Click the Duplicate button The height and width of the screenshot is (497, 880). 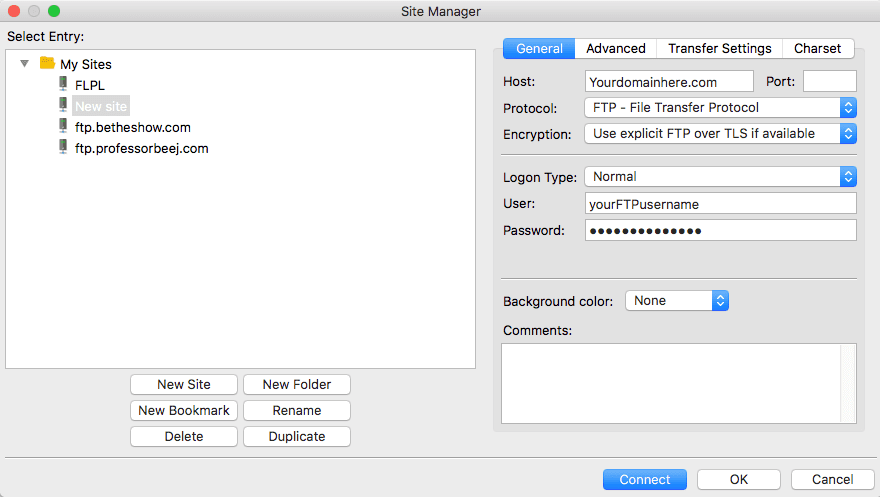(297, 436)
